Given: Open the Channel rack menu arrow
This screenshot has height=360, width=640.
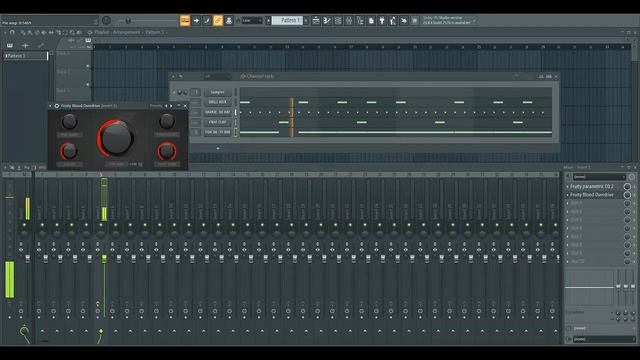Looking at the screenshot, I should (173, 76).
